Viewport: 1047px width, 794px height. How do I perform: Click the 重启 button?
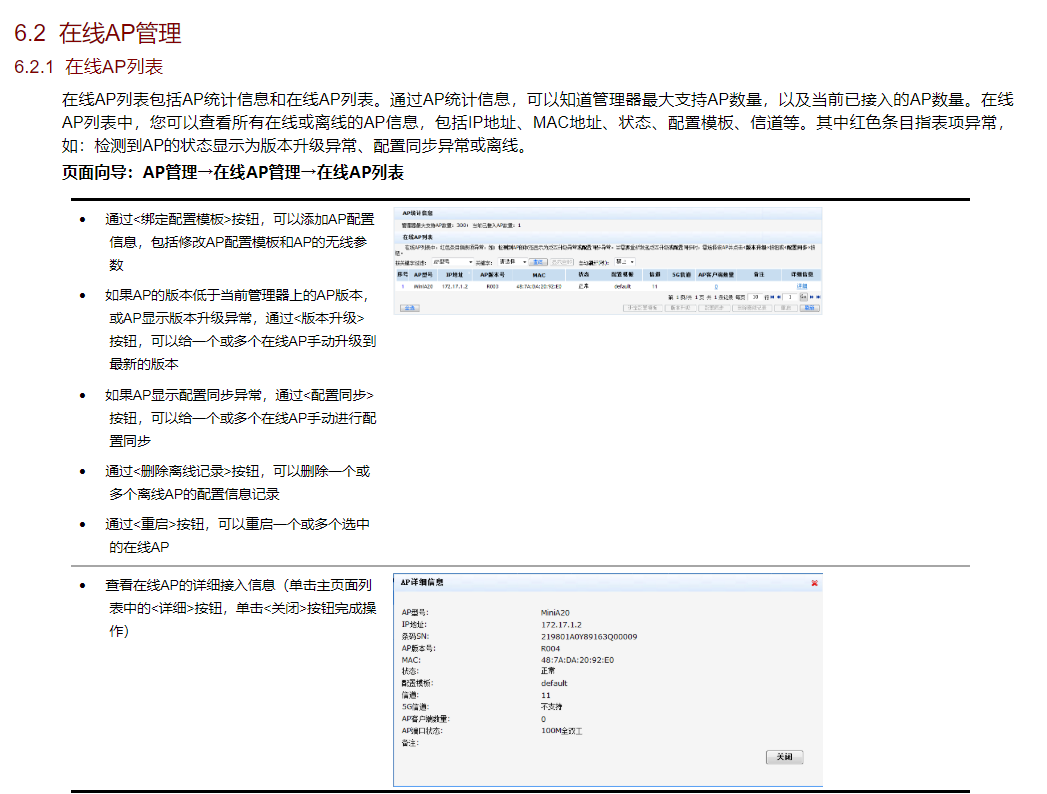coord(786,308)
